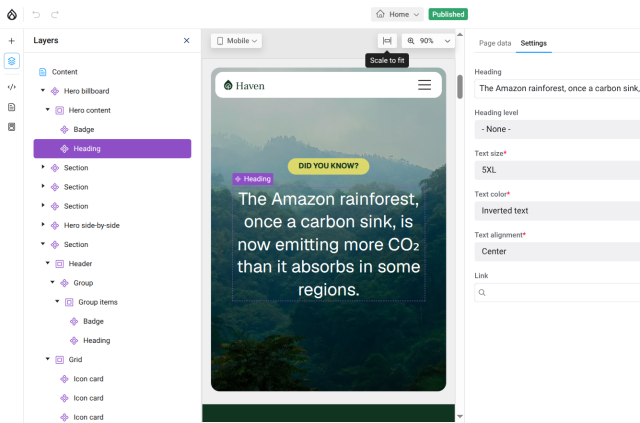The width and height of the screenshot is (640, 423).
Task: Switch to the Settings tab
Action: click(x=533, y=43)
